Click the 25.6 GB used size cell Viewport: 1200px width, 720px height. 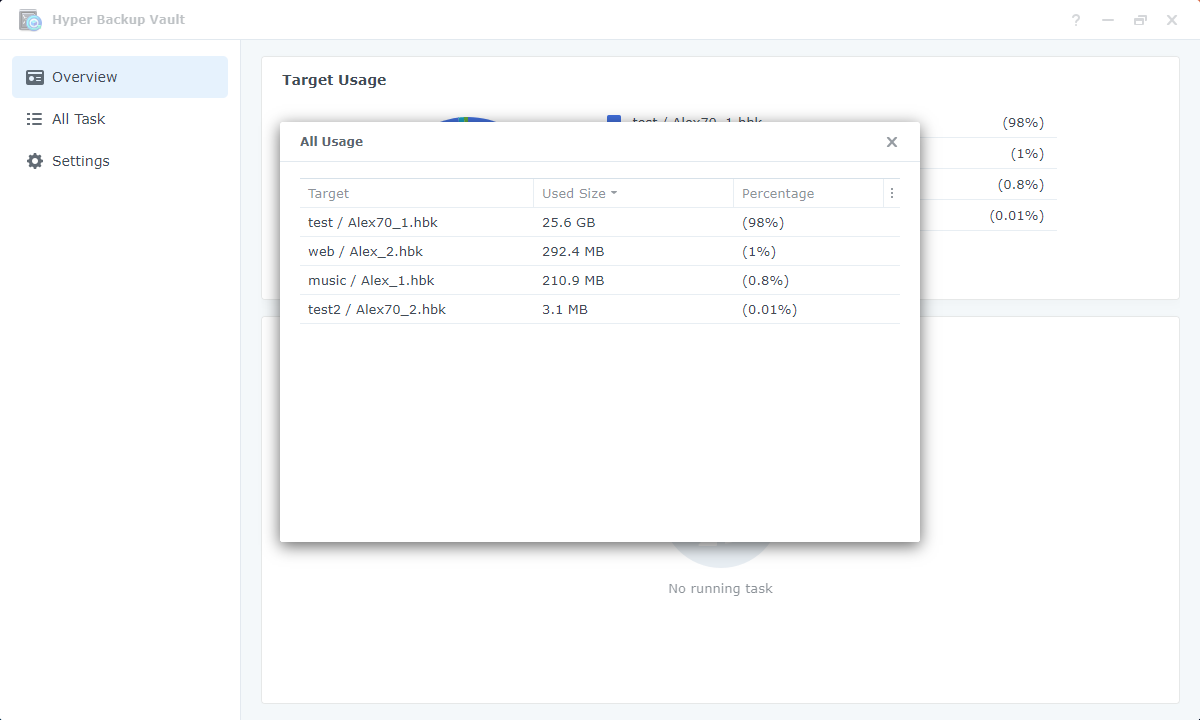tap(569, 222)
